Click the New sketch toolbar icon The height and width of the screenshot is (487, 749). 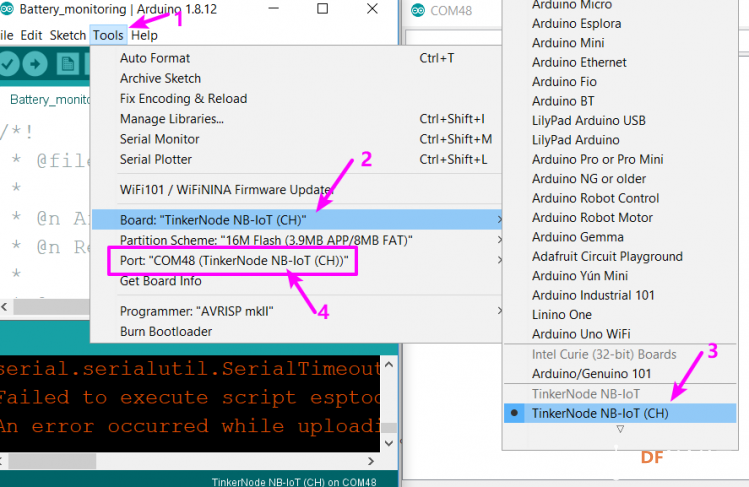(x=67, y=64)
